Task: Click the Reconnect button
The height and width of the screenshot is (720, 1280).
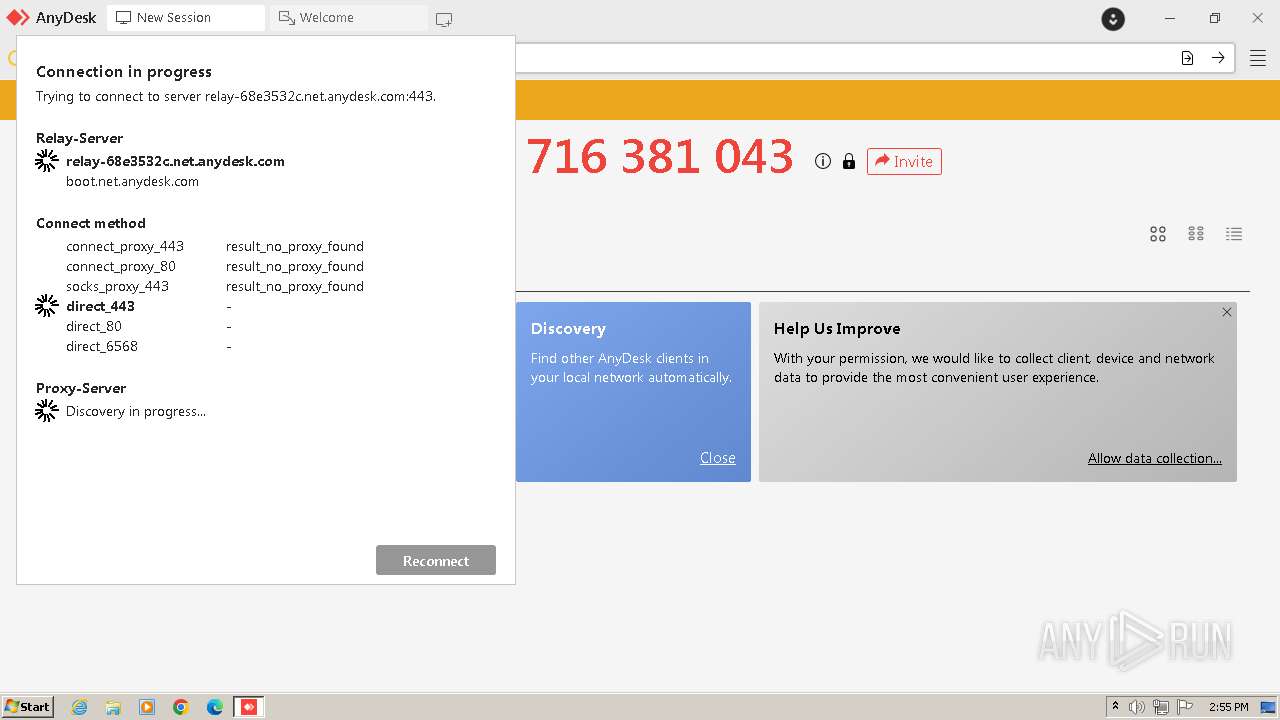Action: tap(436, 560)
